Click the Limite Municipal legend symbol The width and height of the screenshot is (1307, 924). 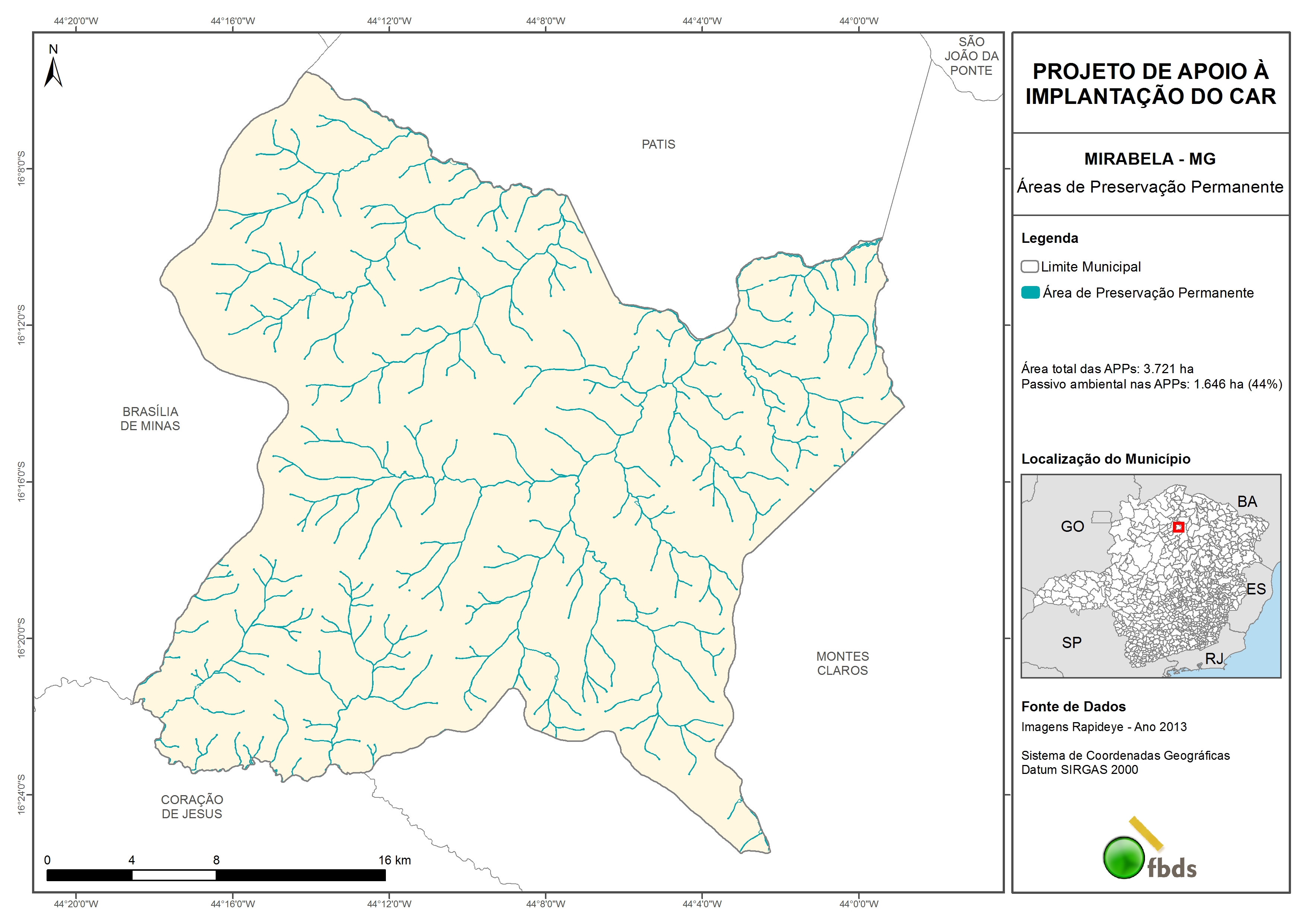(x=1029, y=266)
